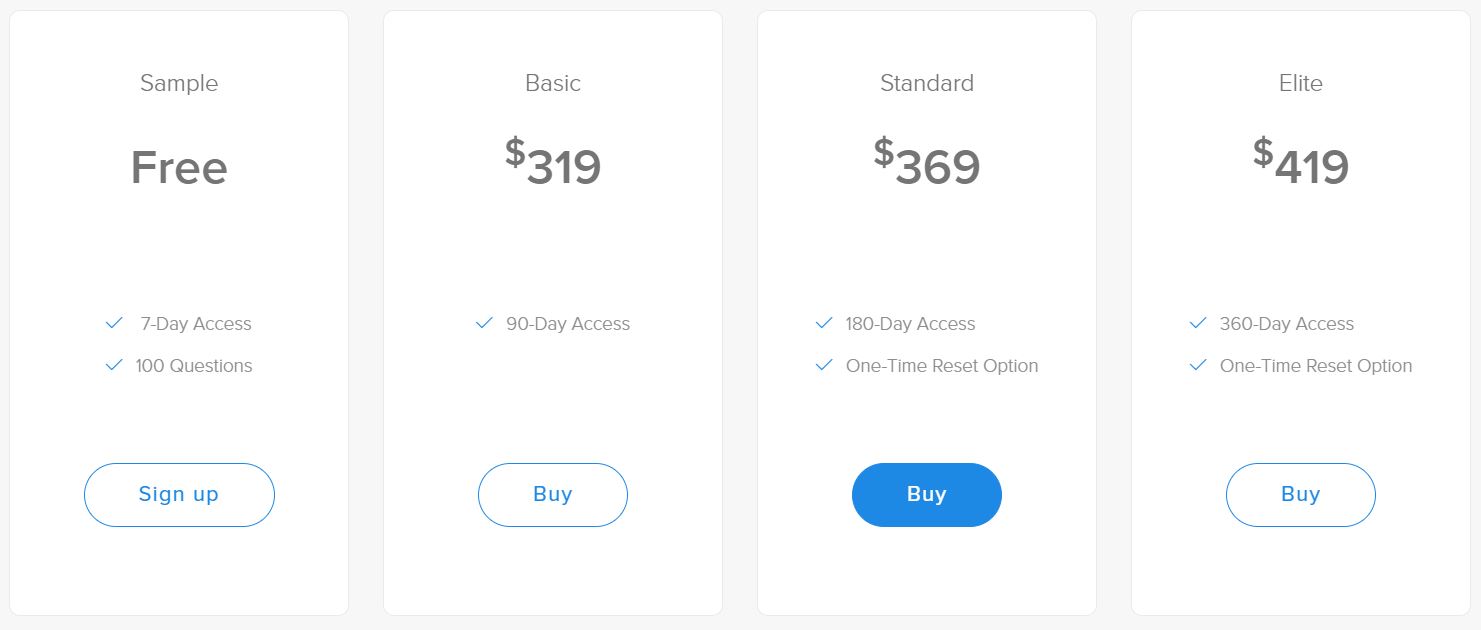
Task: Click the checkmark beside 100 Questions
Action: tap(113, 365)
